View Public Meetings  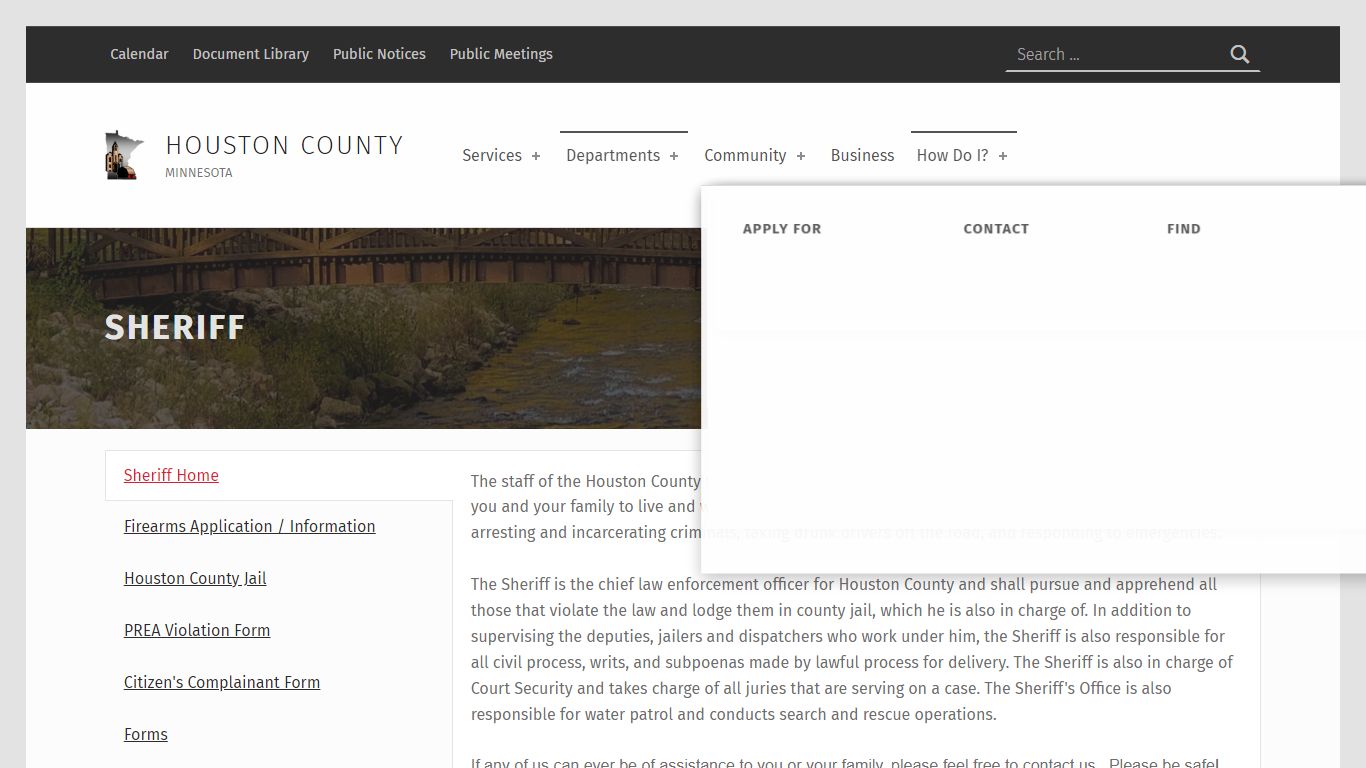click(501, 54)
